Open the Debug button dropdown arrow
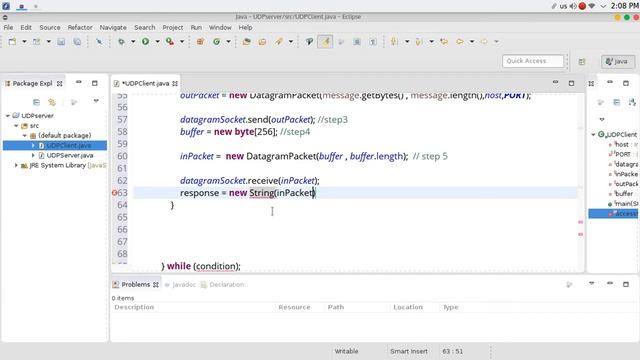640x360 pixels. click(133, 42)
